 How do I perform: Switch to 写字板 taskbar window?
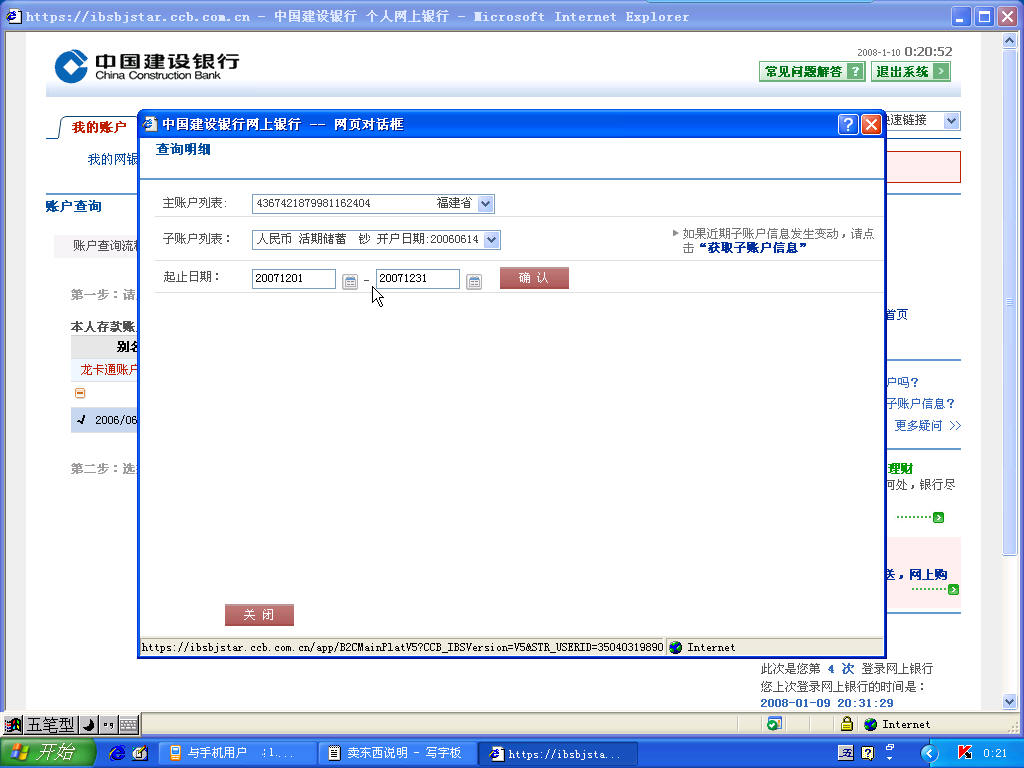pos(395,753)
